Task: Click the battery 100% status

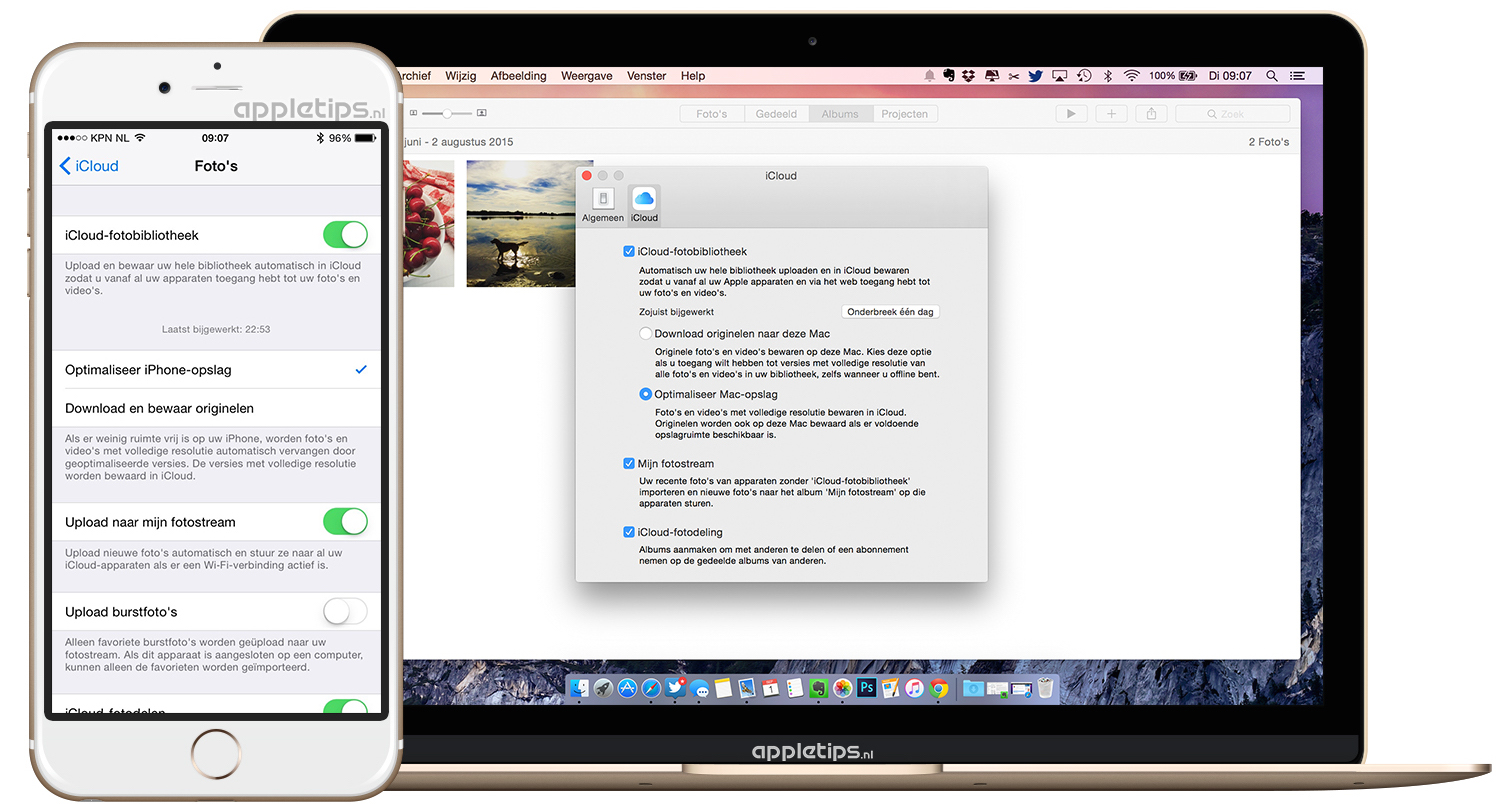Action: 1172,76
